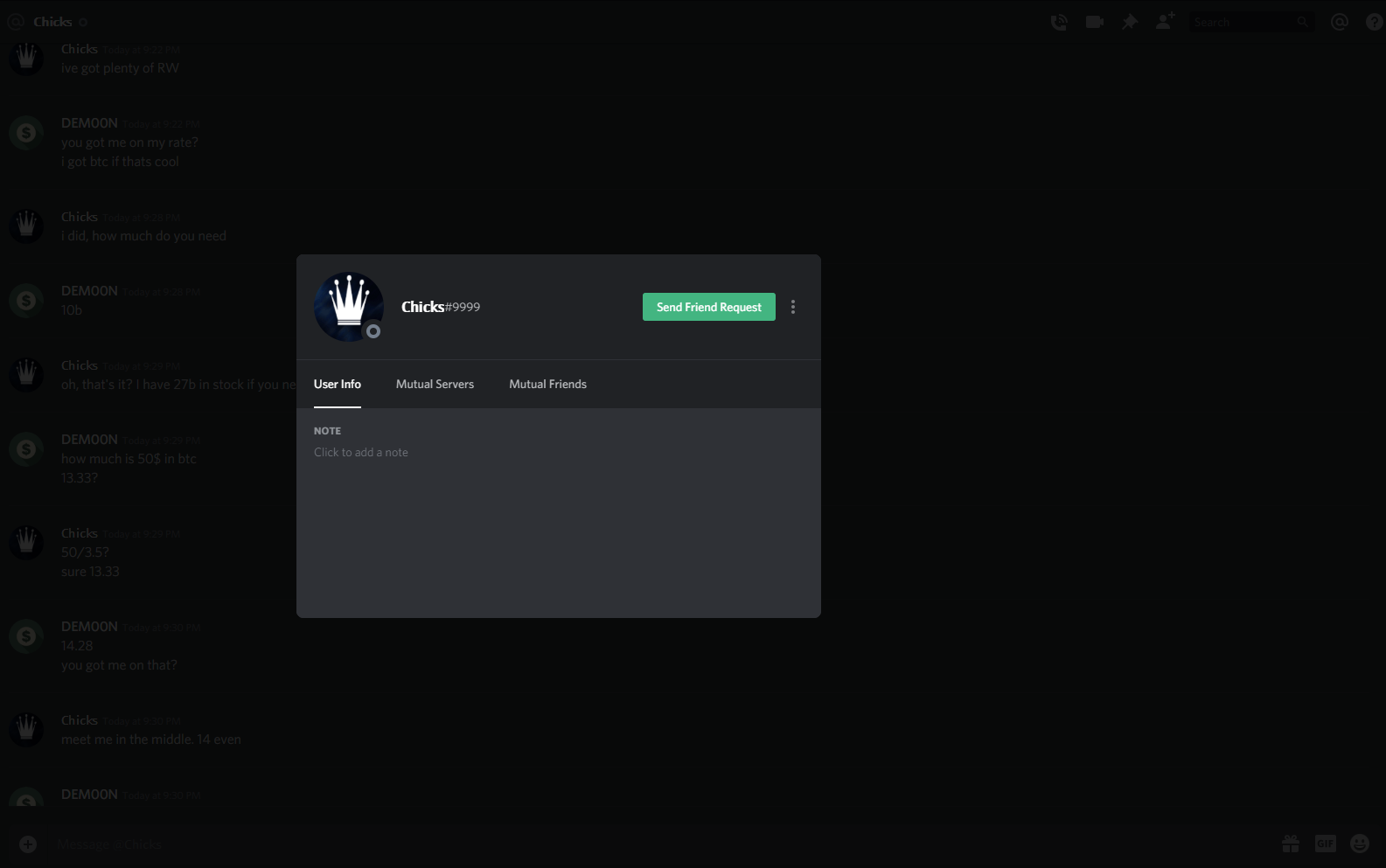Open the Nitro gift icon
This screenshot has width=1386, height=868.
click(x=1291, y=844)
